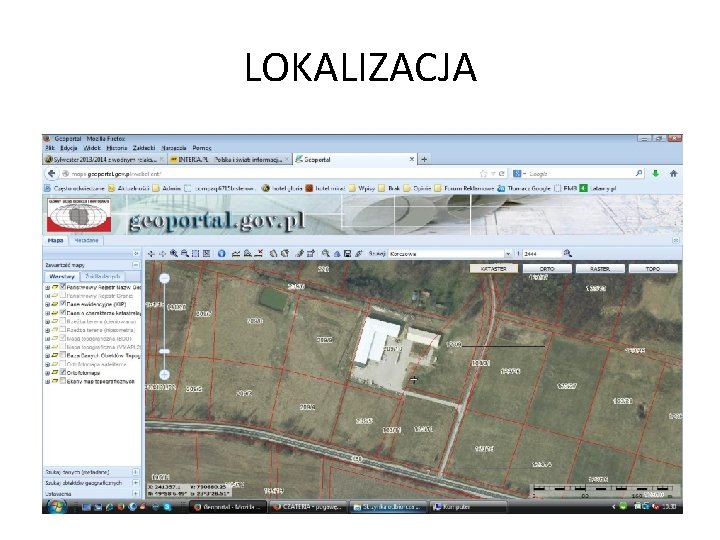This screenshot has height=540, width=720.
Task: Select the measure area tool
Action: [x=247, y=253]
